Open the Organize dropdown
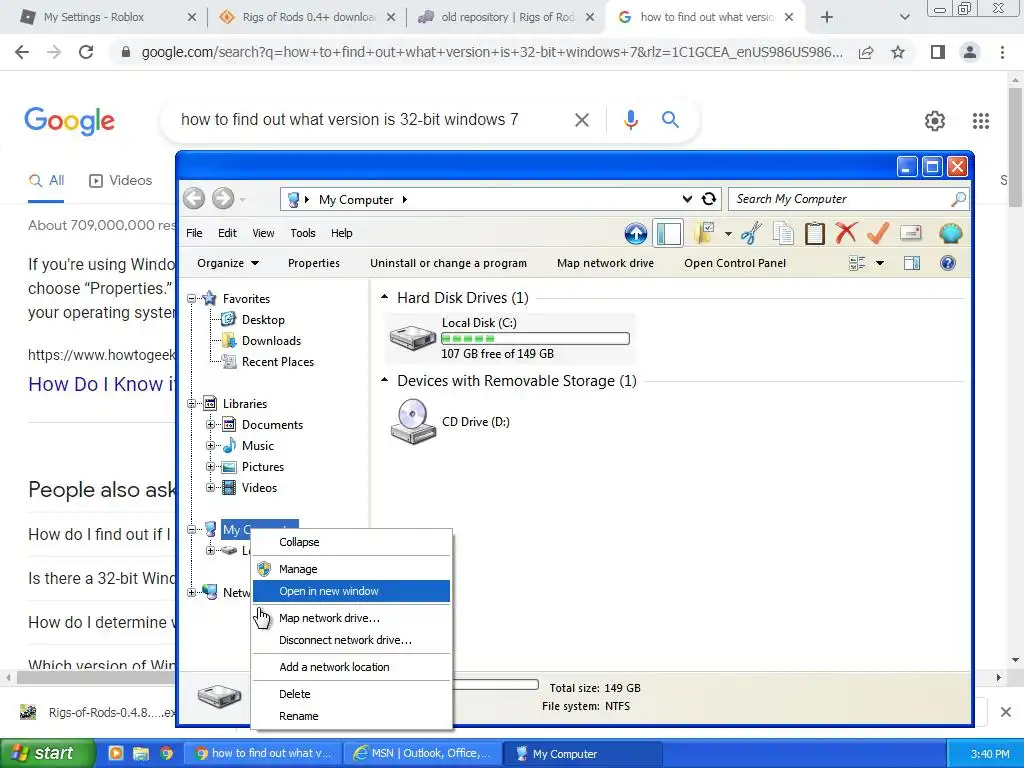Image resolution: width=1024 pixels, height=768 pixels. pyautogui.click(x=228, y=263)
